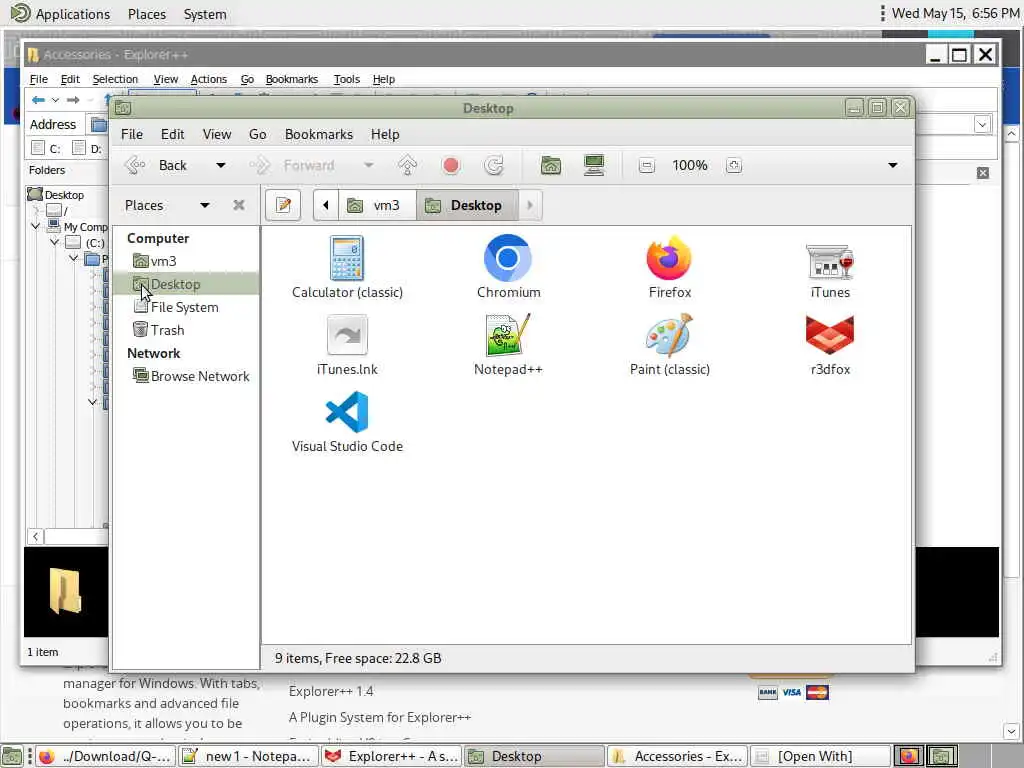Open the Edit menu in Desktop window
Screen dimensions: 1024x768
(172, 134)
